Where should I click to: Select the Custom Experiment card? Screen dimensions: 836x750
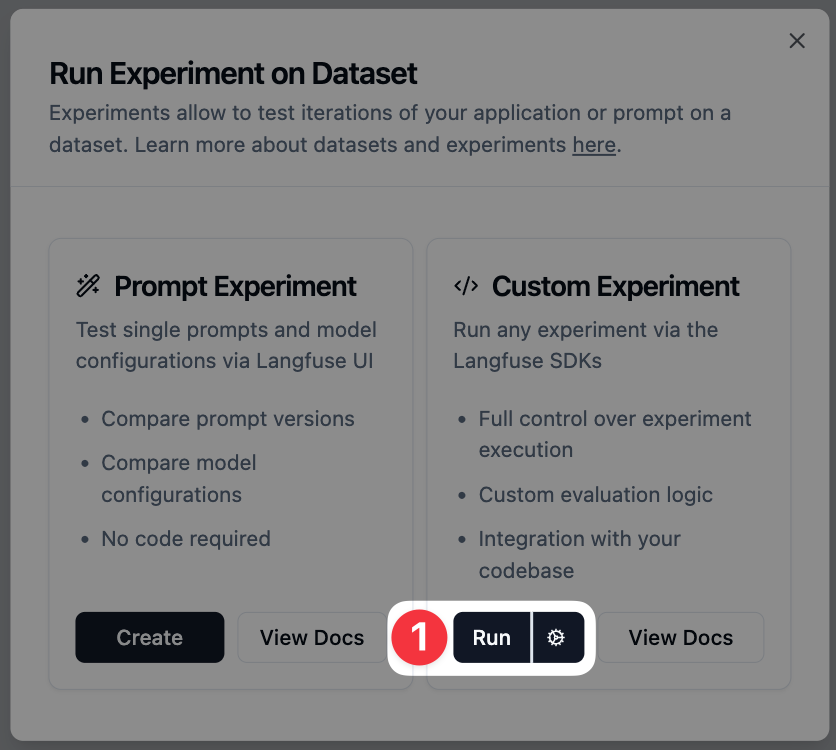(x=609, y=420)
